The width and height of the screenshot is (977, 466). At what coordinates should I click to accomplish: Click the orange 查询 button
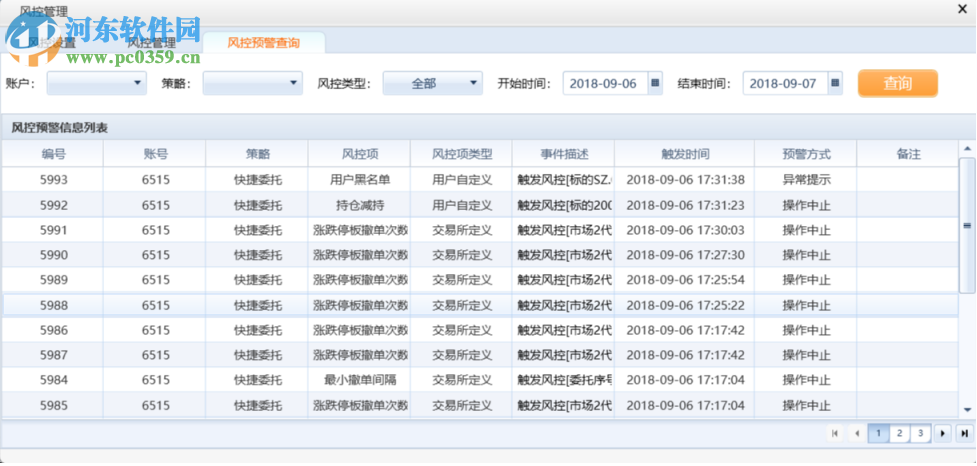pyautogui.click(x=897, y=83)
